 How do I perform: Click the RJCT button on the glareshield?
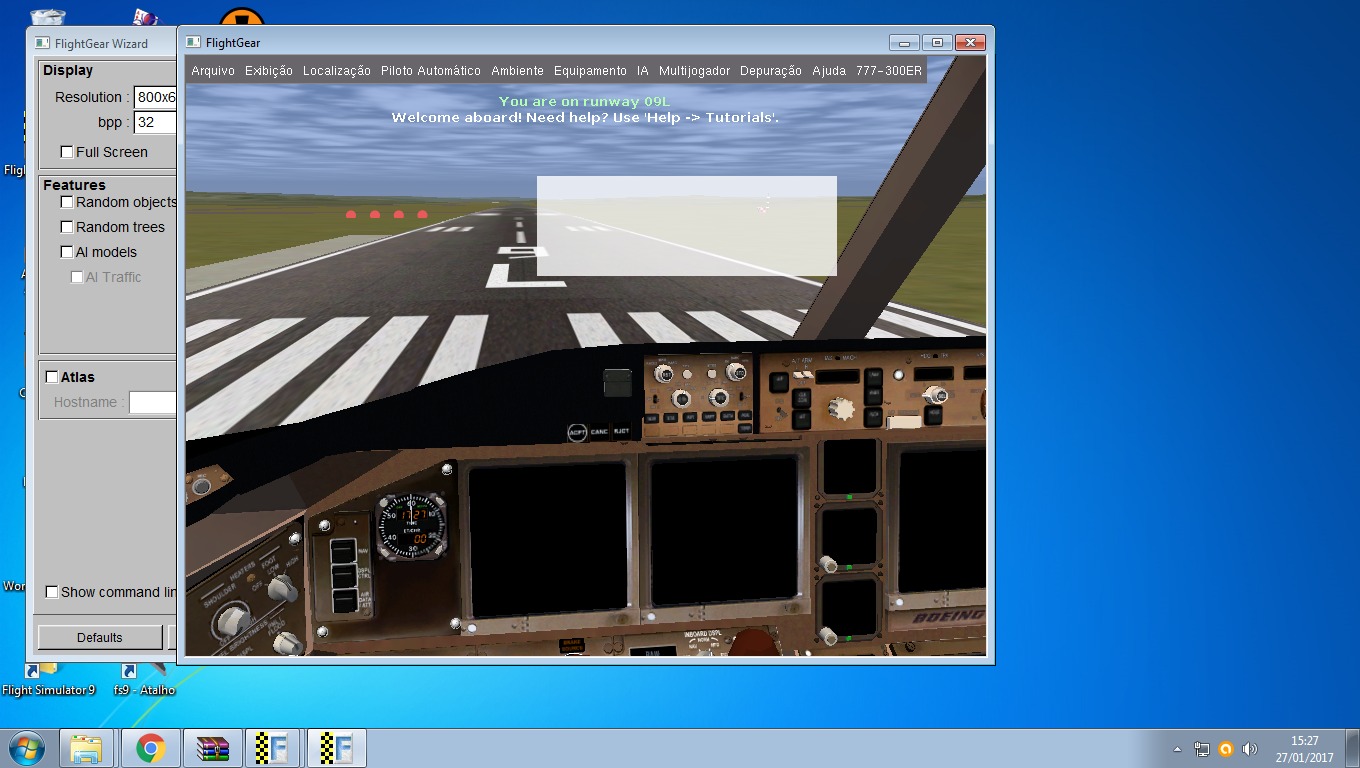point(621,431)
